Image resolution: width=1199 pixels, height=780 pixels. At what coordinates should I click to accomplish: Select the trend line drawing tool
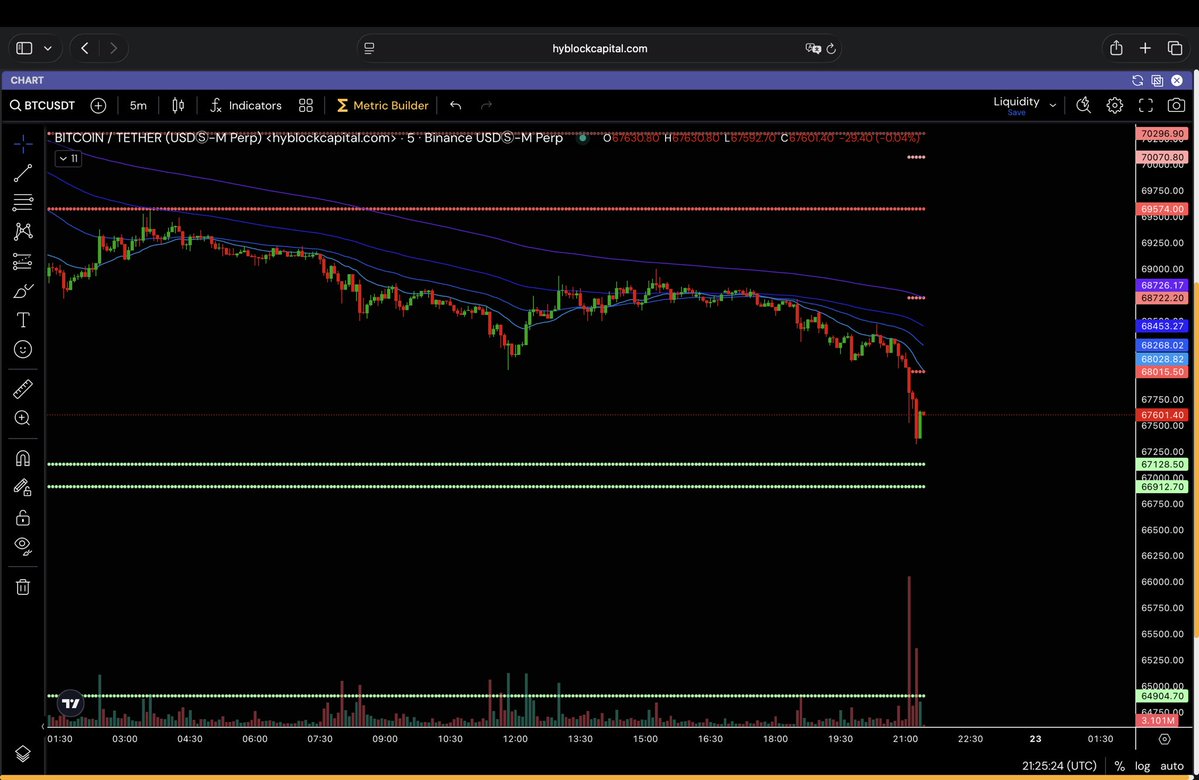coord(23,174)
